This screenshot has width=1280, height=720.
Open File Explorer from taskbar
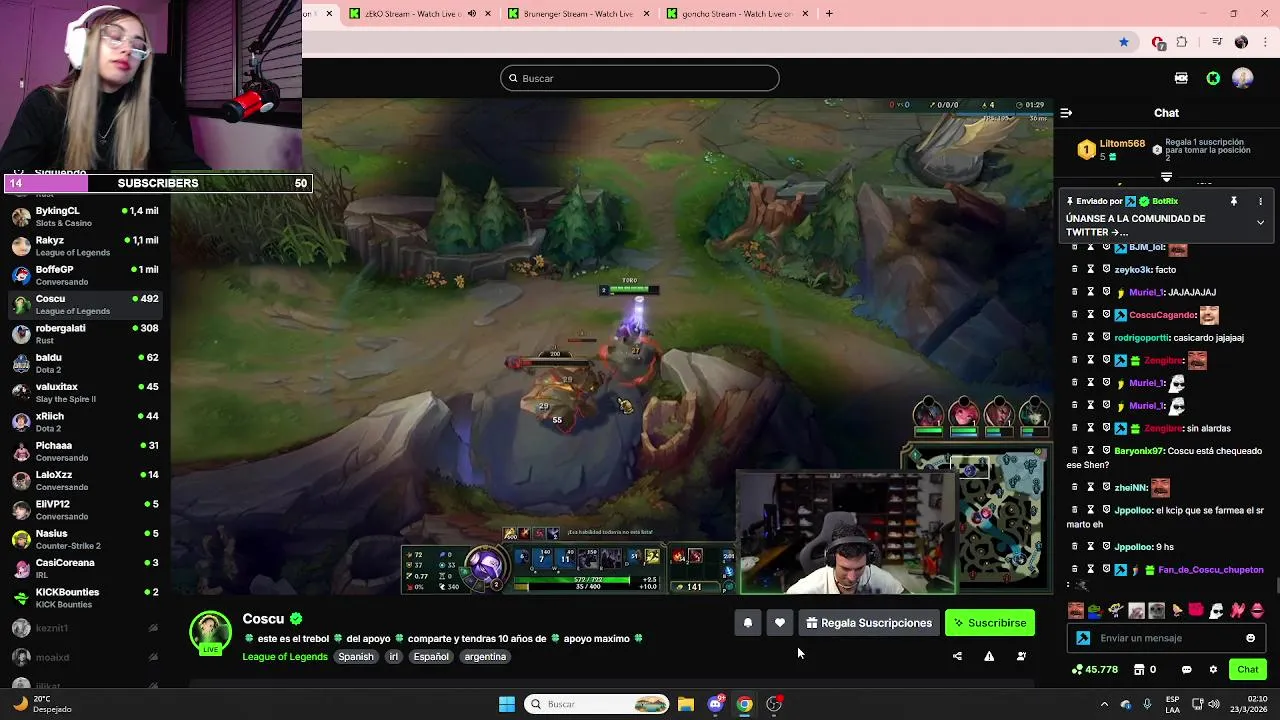[686, 704]
